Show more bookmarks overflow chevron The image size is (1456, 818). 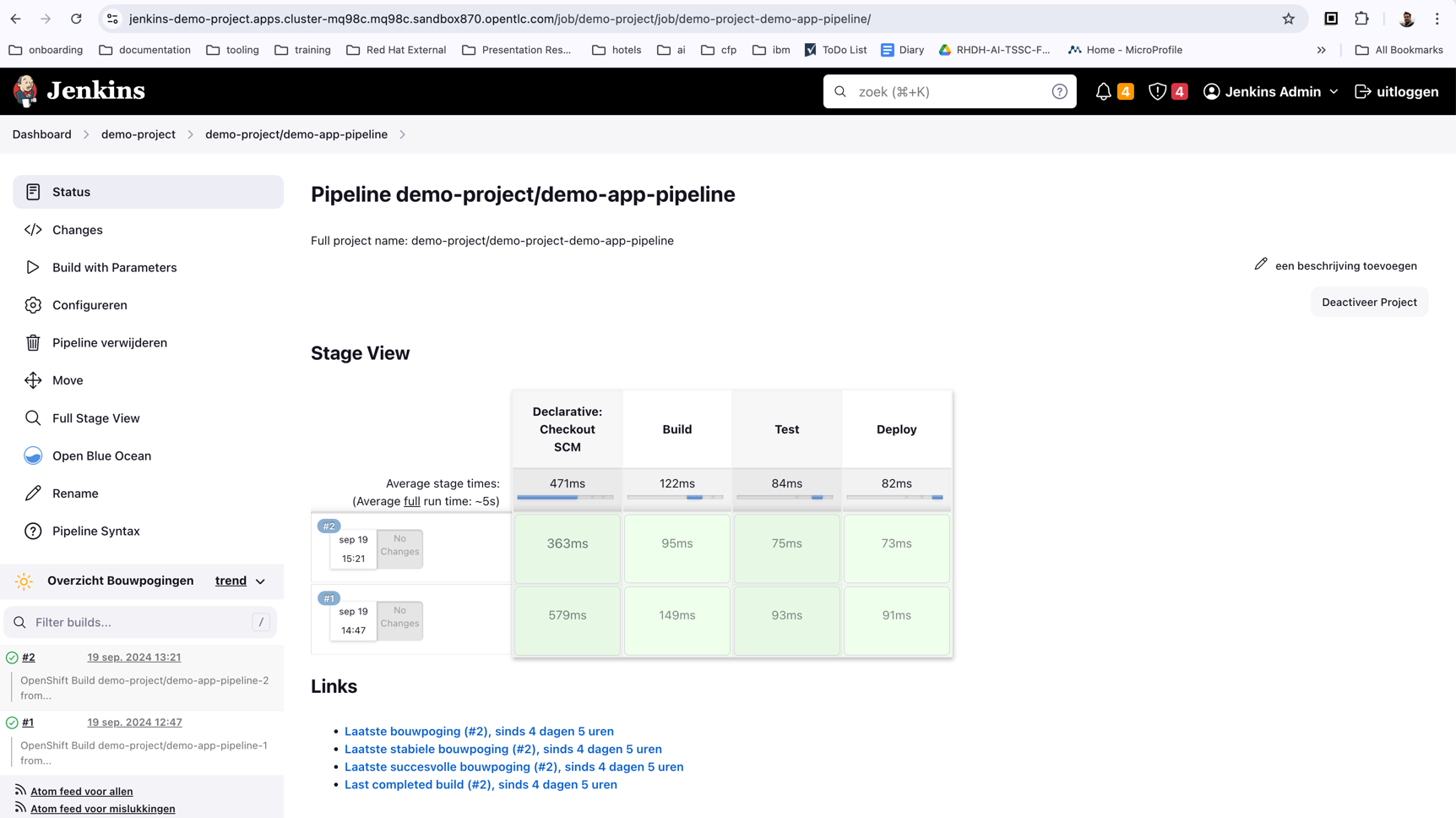(x=1321, y=50)
